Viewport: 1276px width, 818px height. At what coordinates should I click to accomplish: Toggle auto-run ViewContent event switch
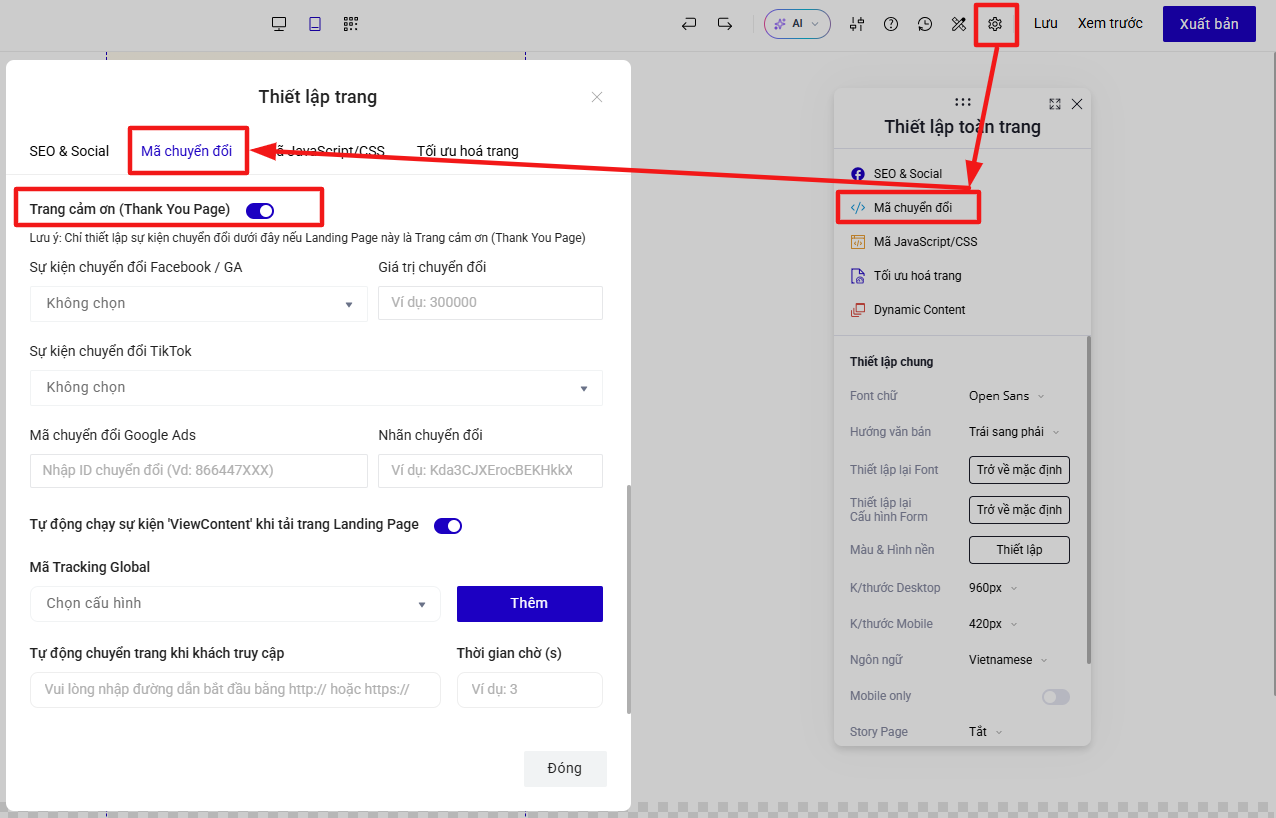pos(448,526)
